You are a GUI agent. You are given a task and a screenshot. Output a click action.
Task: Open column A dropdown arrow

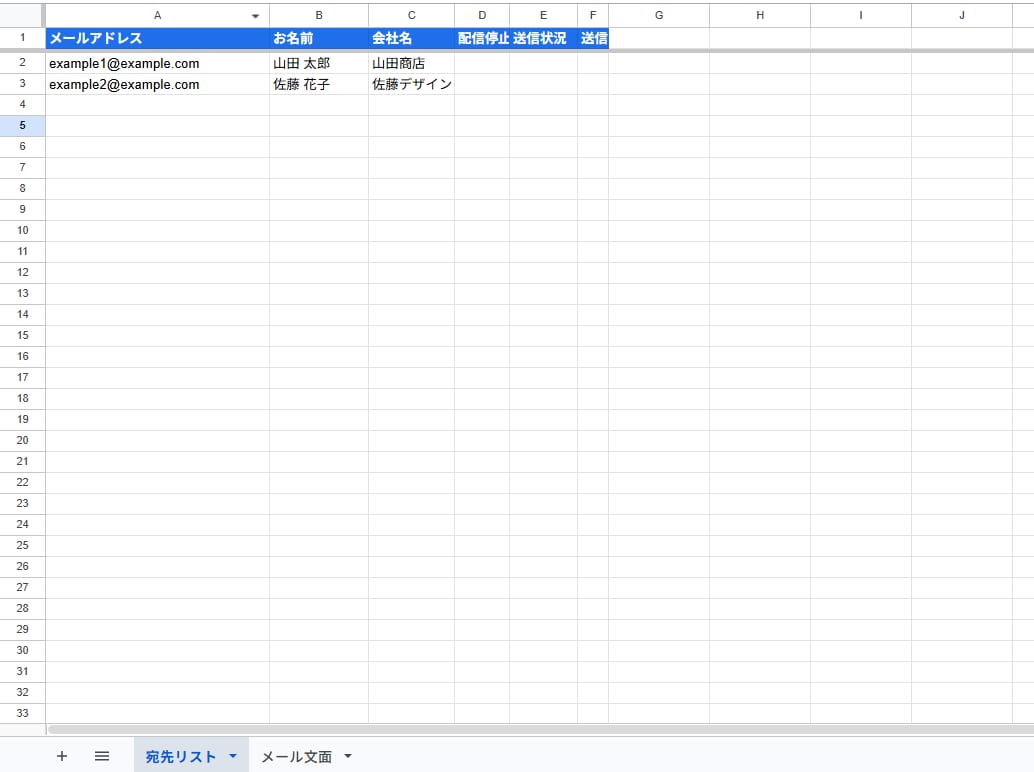(255, 16)
